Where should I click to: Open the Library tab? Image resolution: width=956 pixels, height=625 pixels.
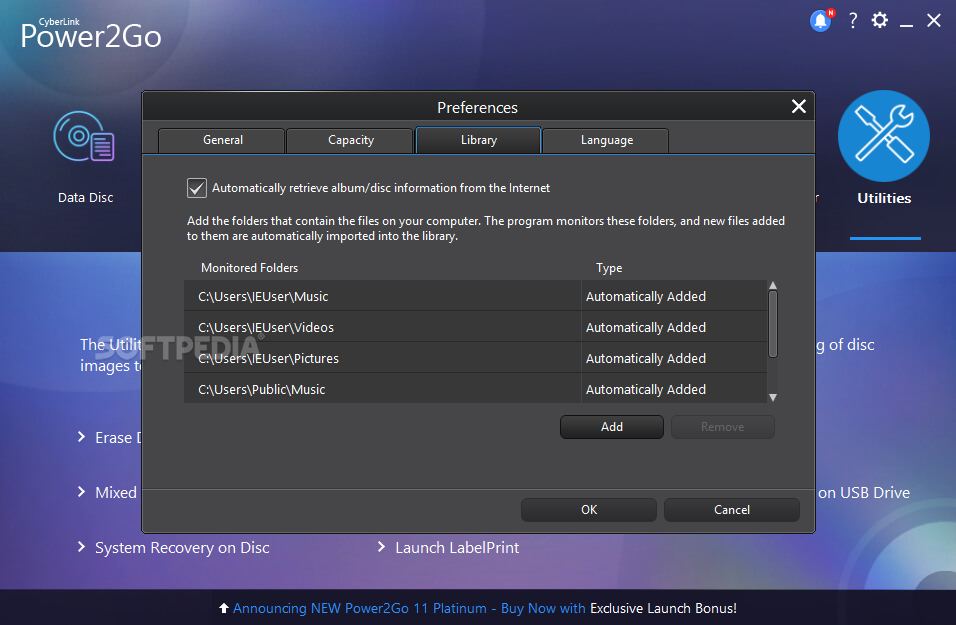pos(478,140)
